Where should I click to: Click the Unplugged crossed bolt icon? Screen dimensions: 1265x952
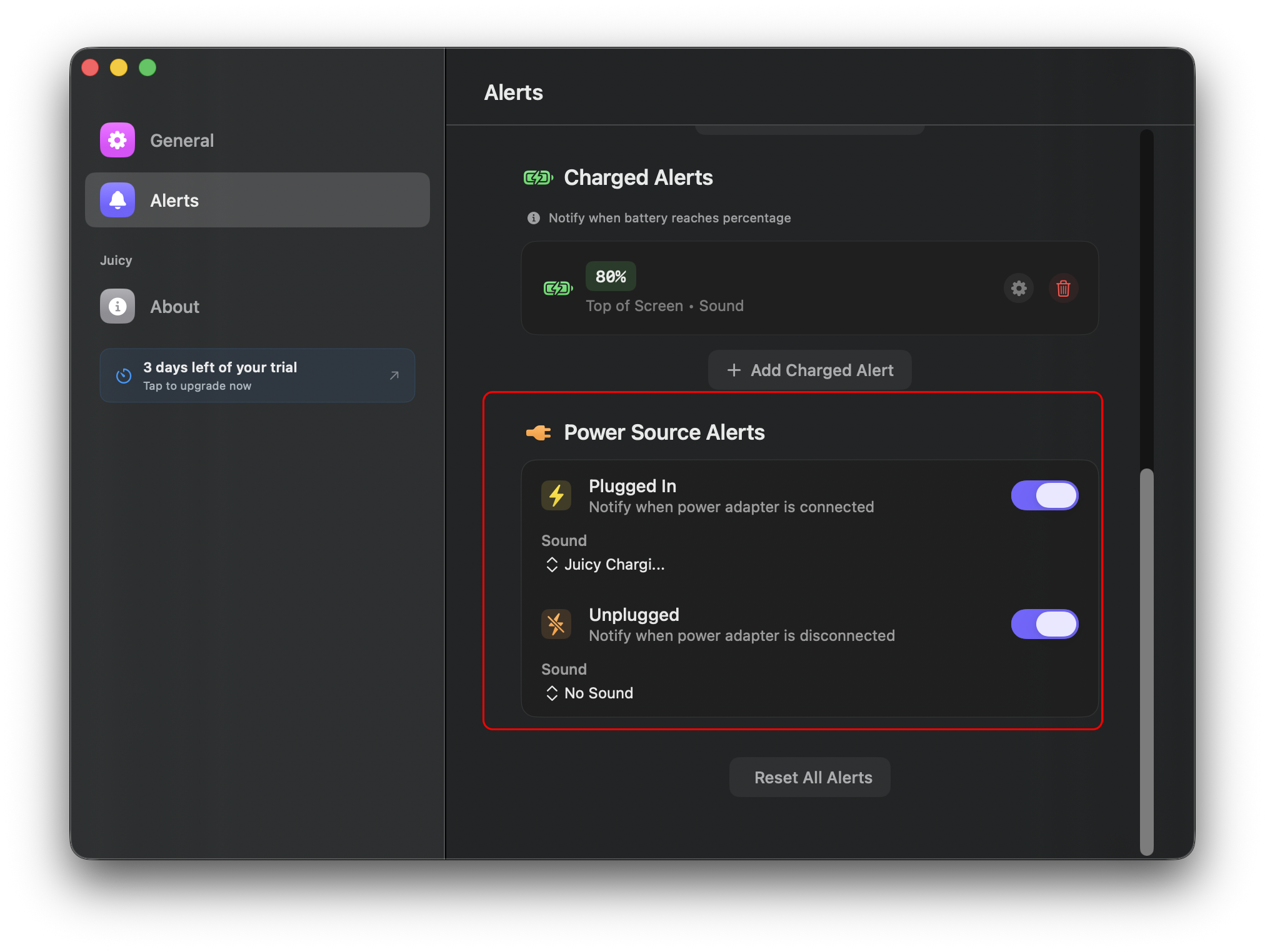click(x=556, y=624)
